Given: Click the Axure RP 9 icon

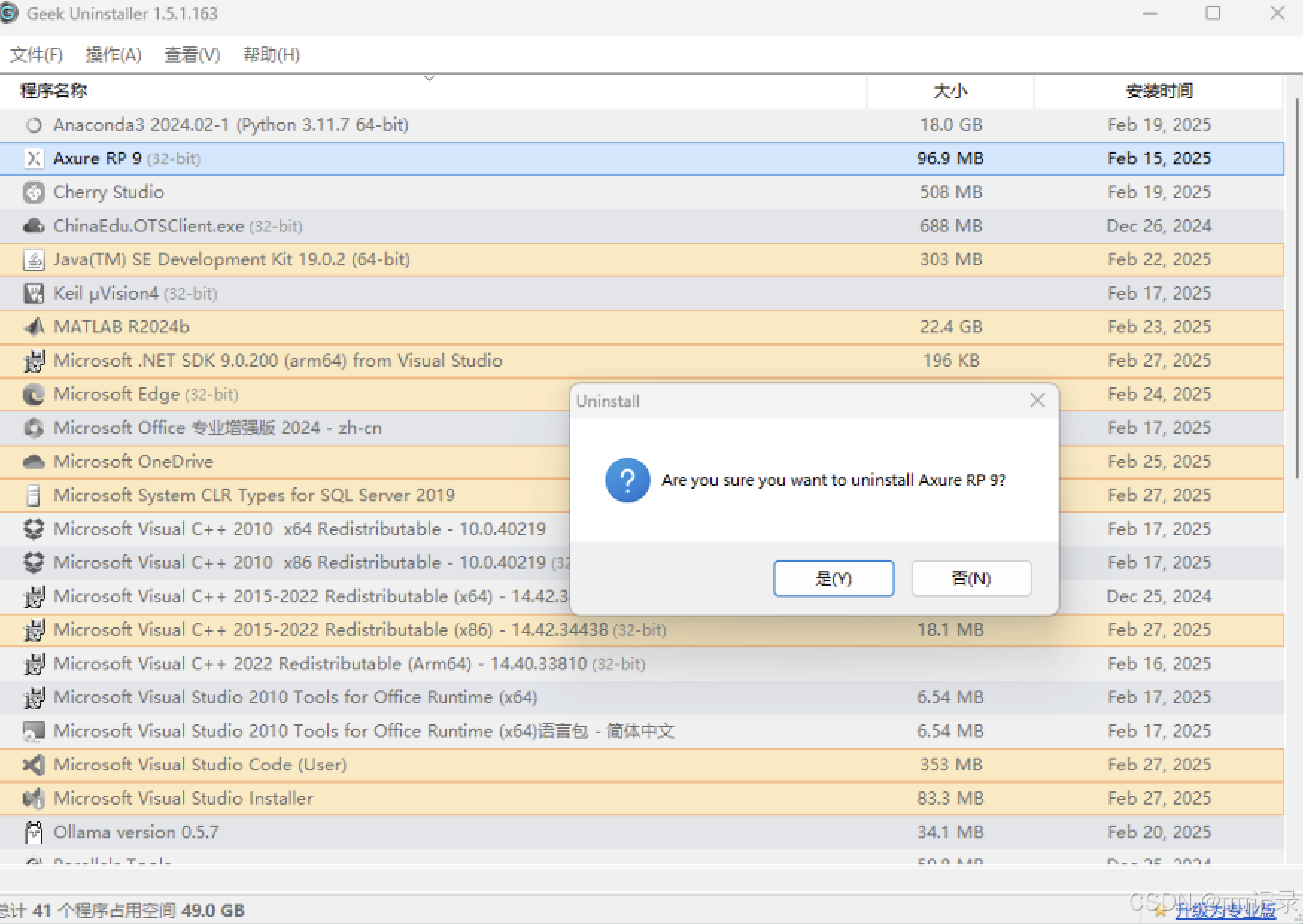Looking at the screenshot, I should coord(34,159).
